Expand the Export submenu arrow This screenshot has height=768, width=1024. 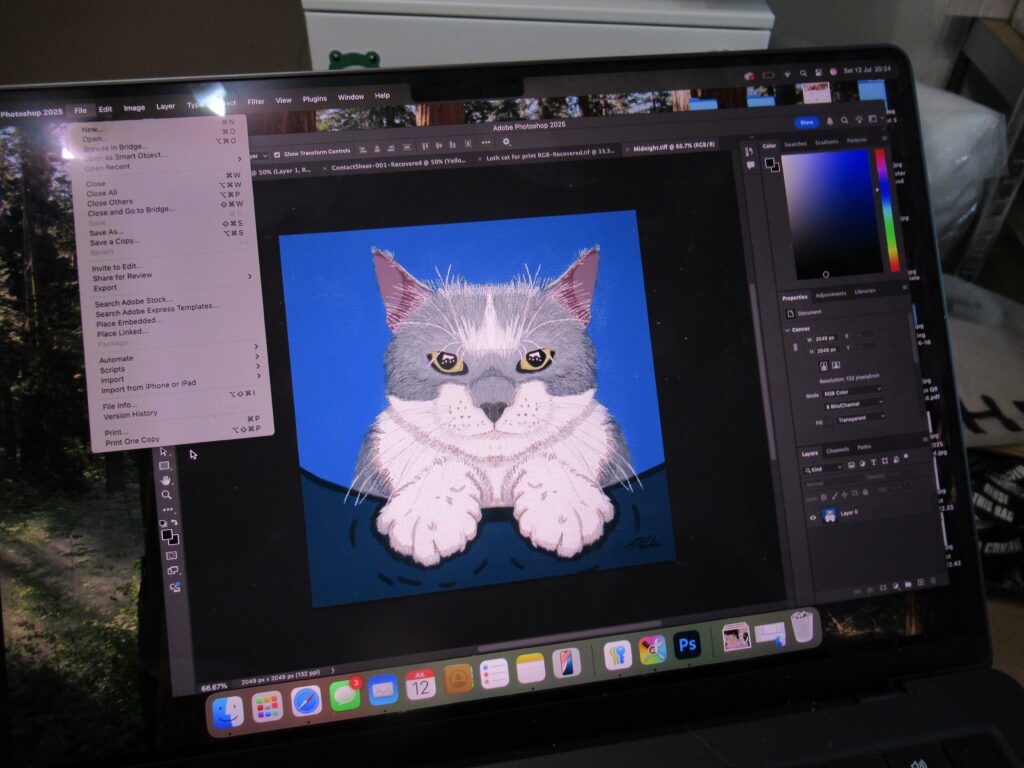click(249, 277)
